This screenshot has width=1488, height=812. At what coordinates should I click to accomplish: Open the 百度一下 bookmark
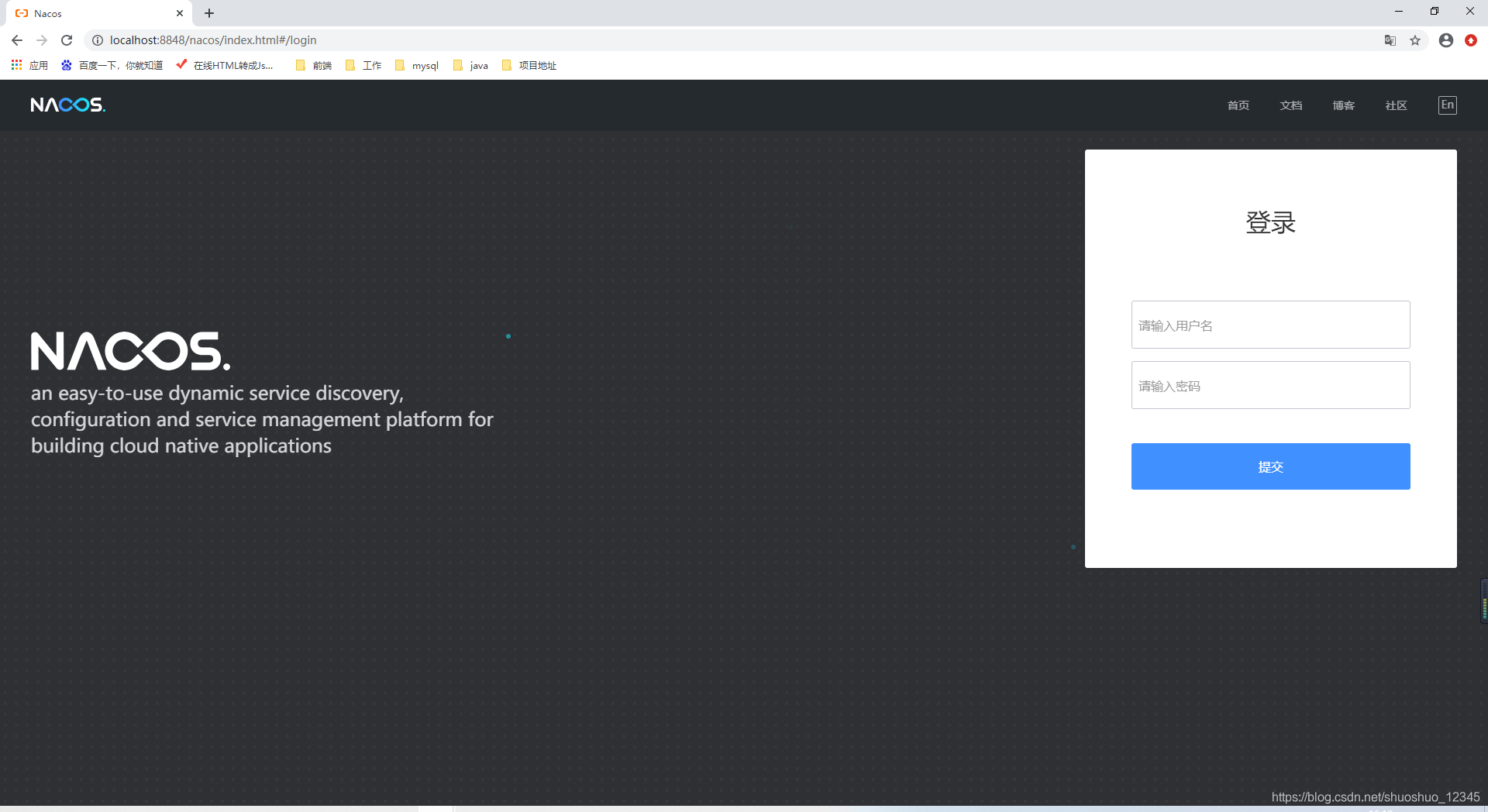point(112,66)
